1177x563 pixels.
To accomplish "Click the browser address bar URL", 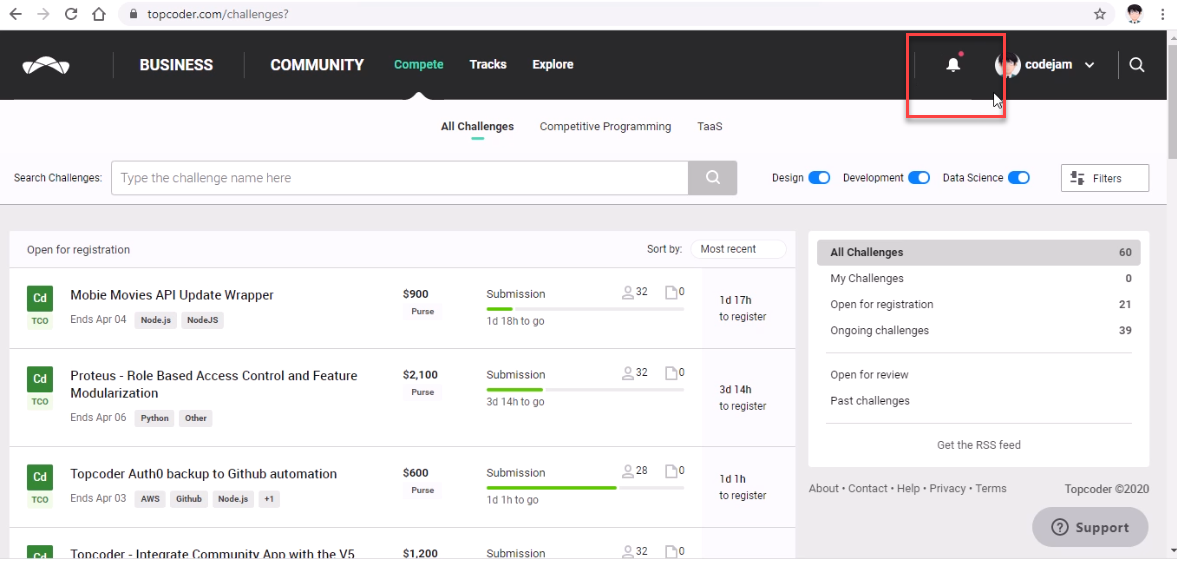I will (x=217, y=14).
